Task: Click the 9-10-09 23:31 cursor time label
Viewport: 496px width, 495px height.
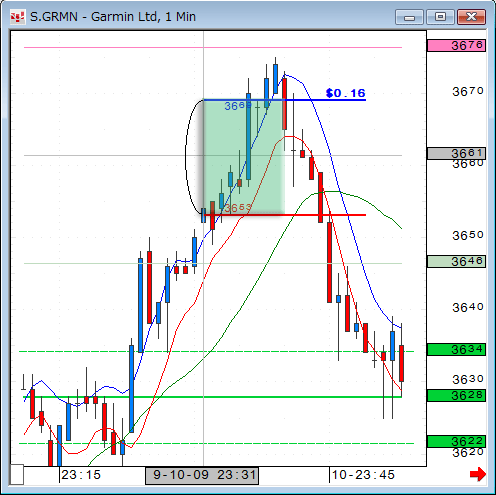Action: click(x=202, y=475)
